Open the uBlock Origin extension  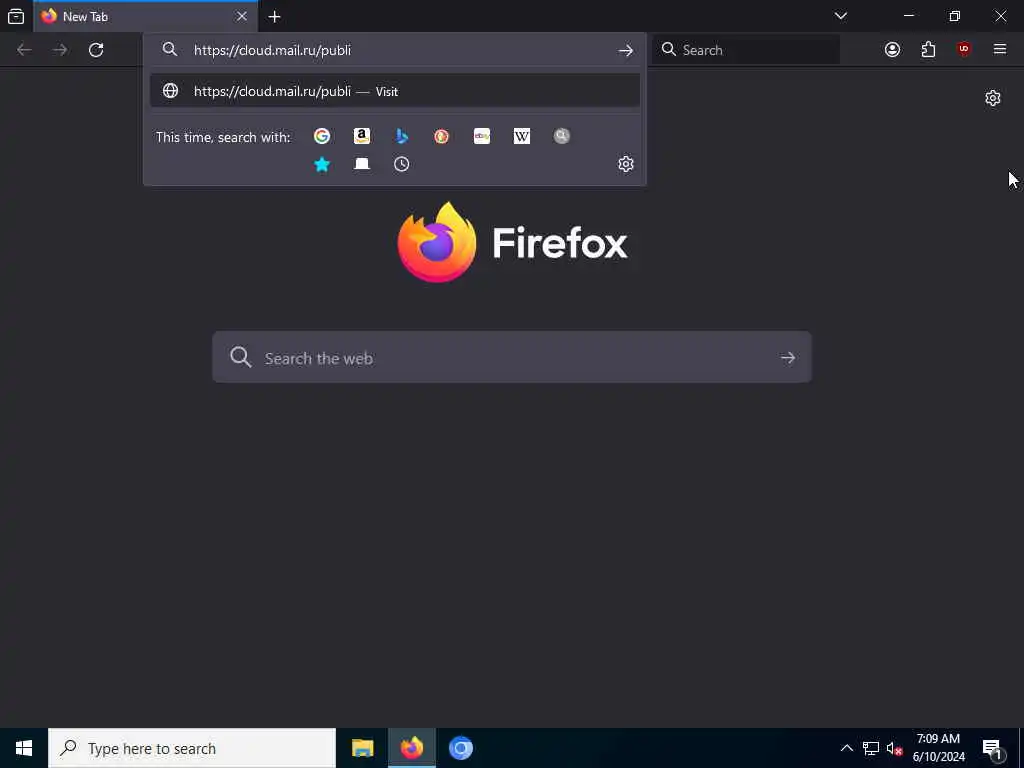[964, 50]
